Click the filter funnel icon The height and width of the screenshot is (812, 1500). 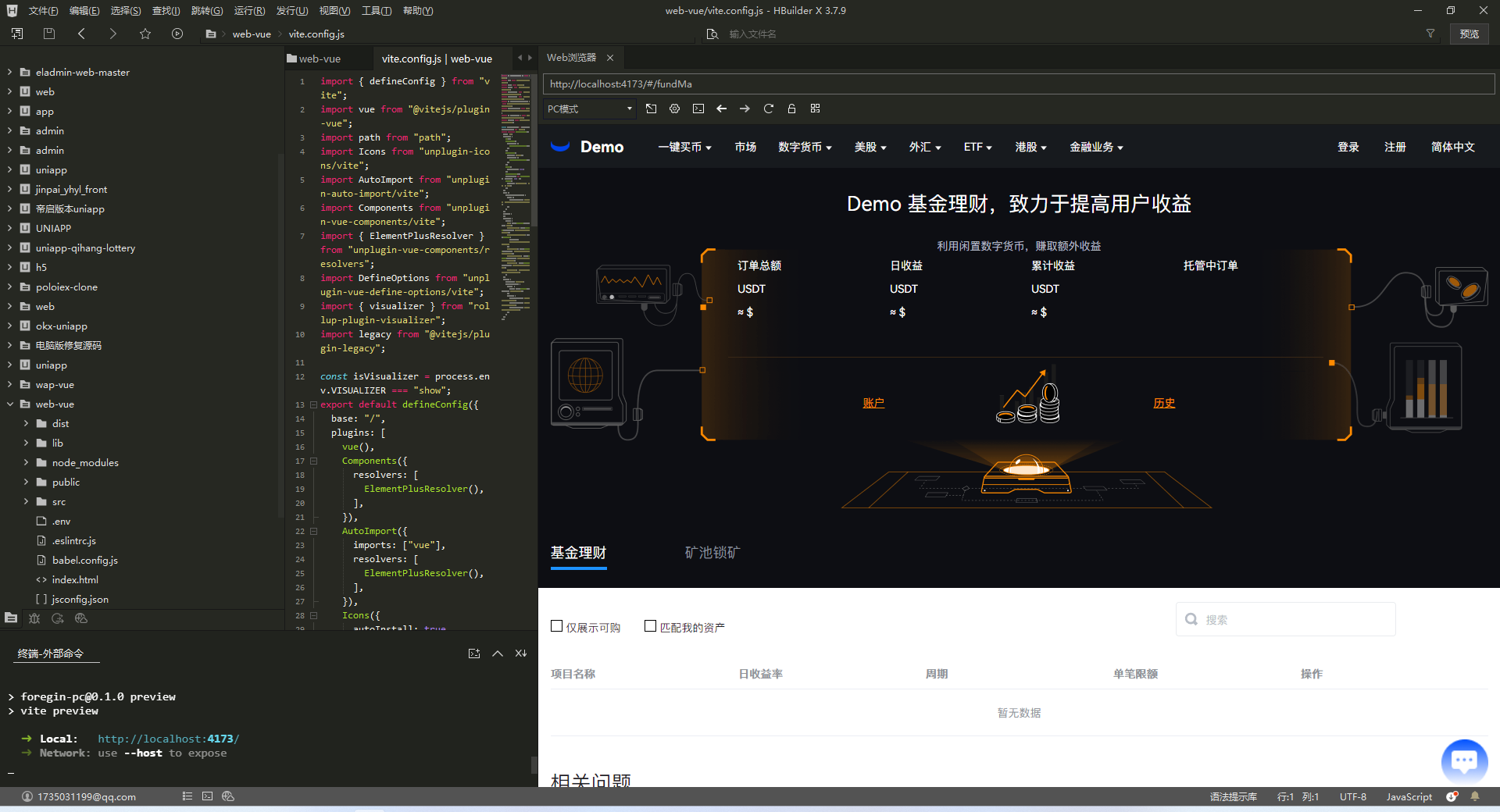tap(1430, 34)
